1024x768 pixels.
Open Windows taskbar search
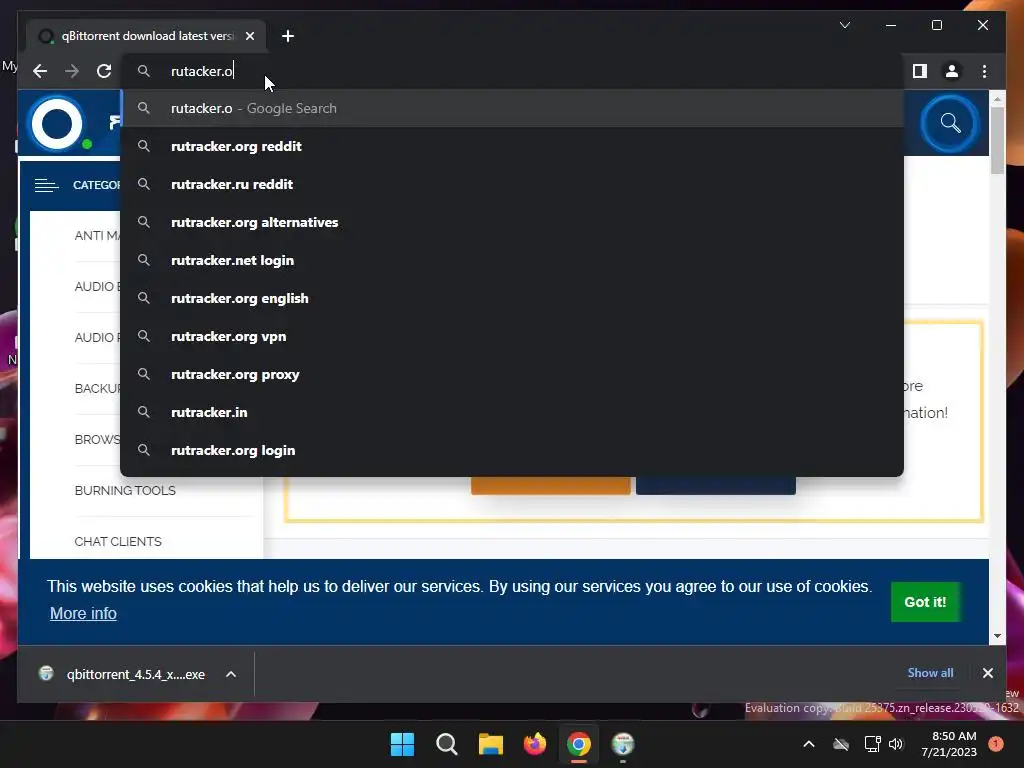[x=447, y=744]
